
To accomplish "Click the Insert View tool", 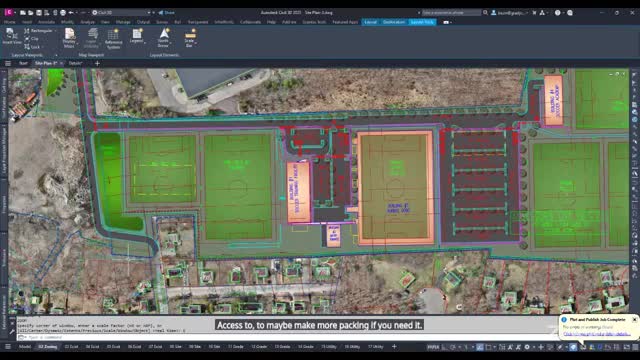I will [12, 36].
